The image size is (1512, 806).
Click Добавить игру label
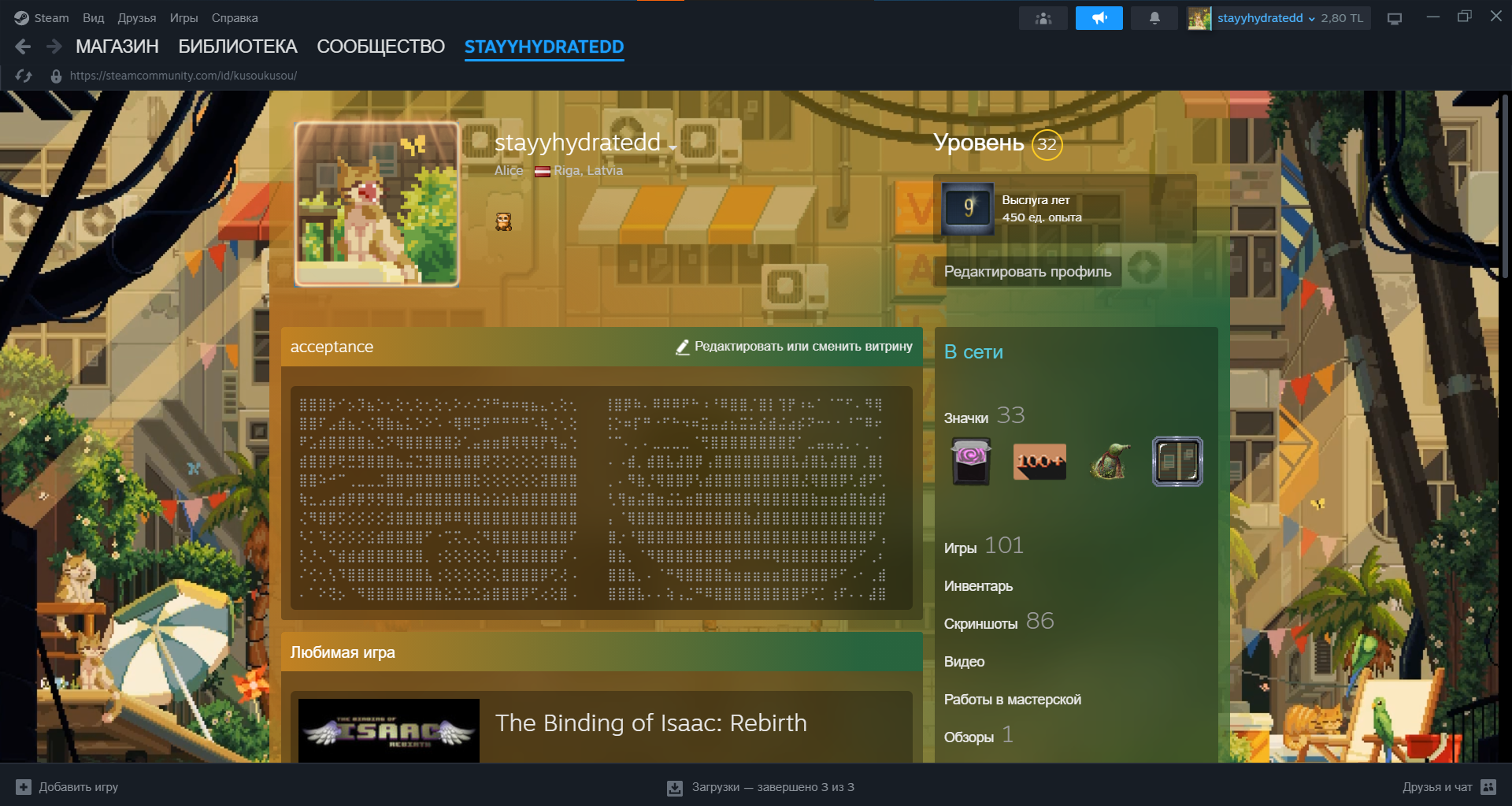79,787
